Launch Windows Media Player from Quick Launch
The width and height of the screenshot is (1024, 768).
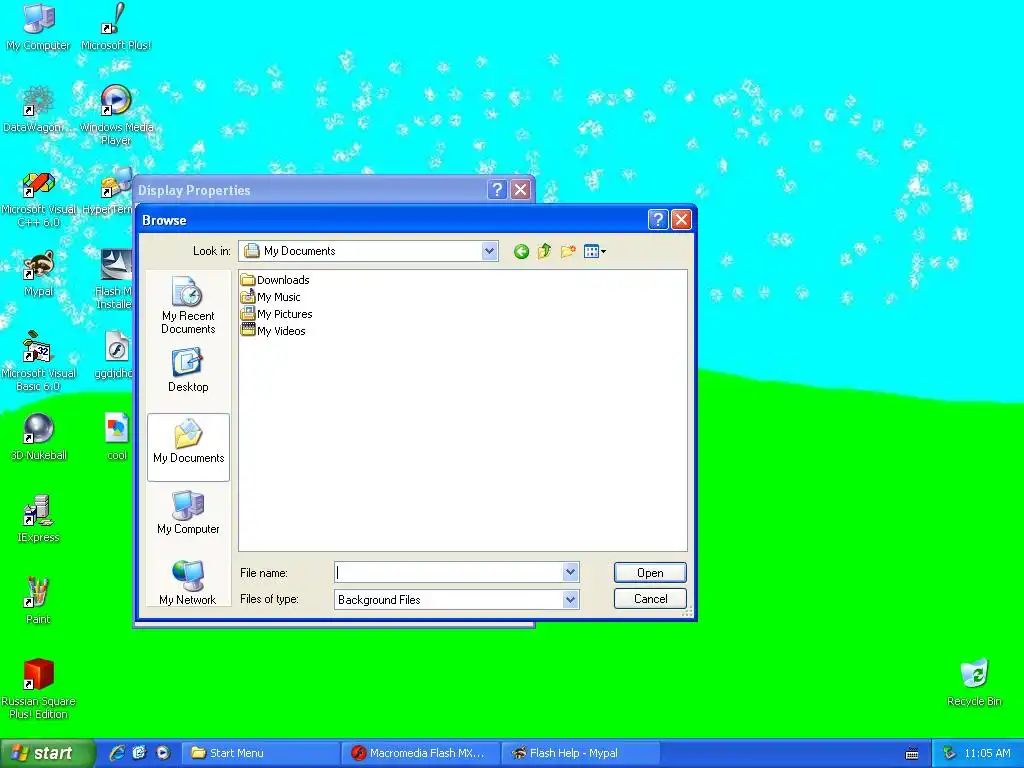click(163, 753)
